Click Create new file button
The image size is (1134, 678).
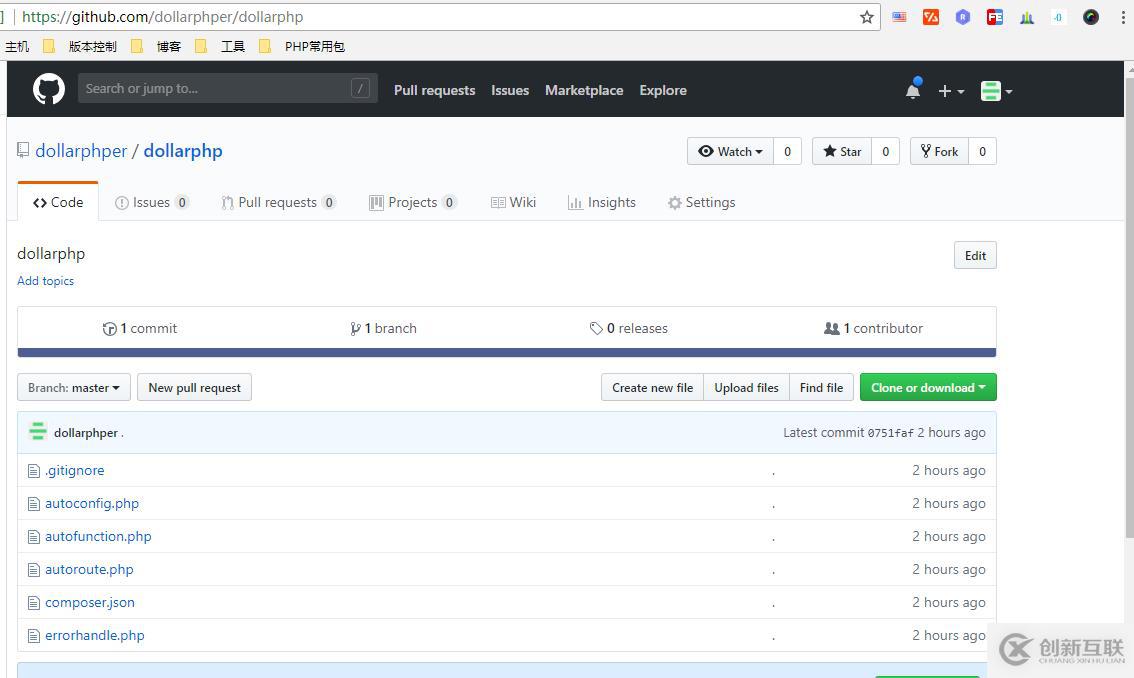point(652,388)
